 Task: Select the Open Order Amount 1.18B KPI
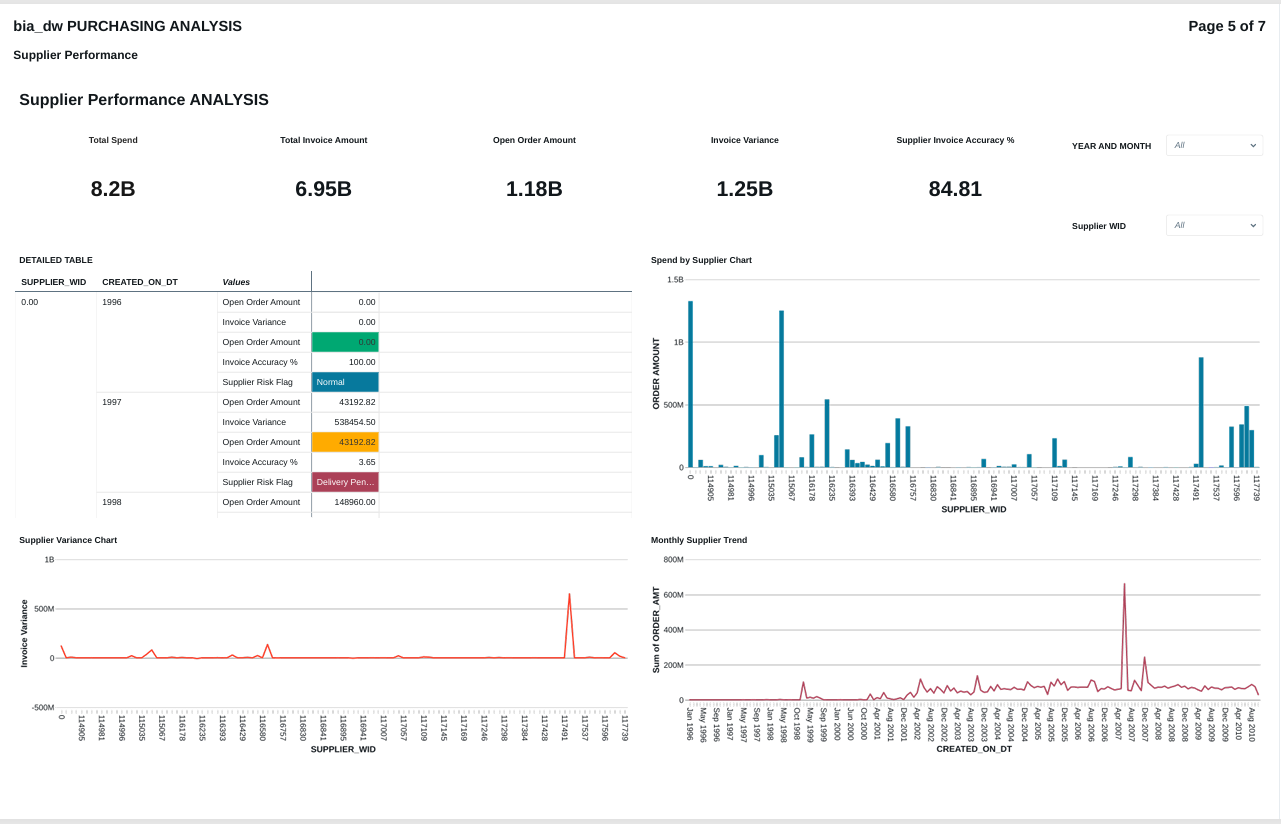(534, 189)
